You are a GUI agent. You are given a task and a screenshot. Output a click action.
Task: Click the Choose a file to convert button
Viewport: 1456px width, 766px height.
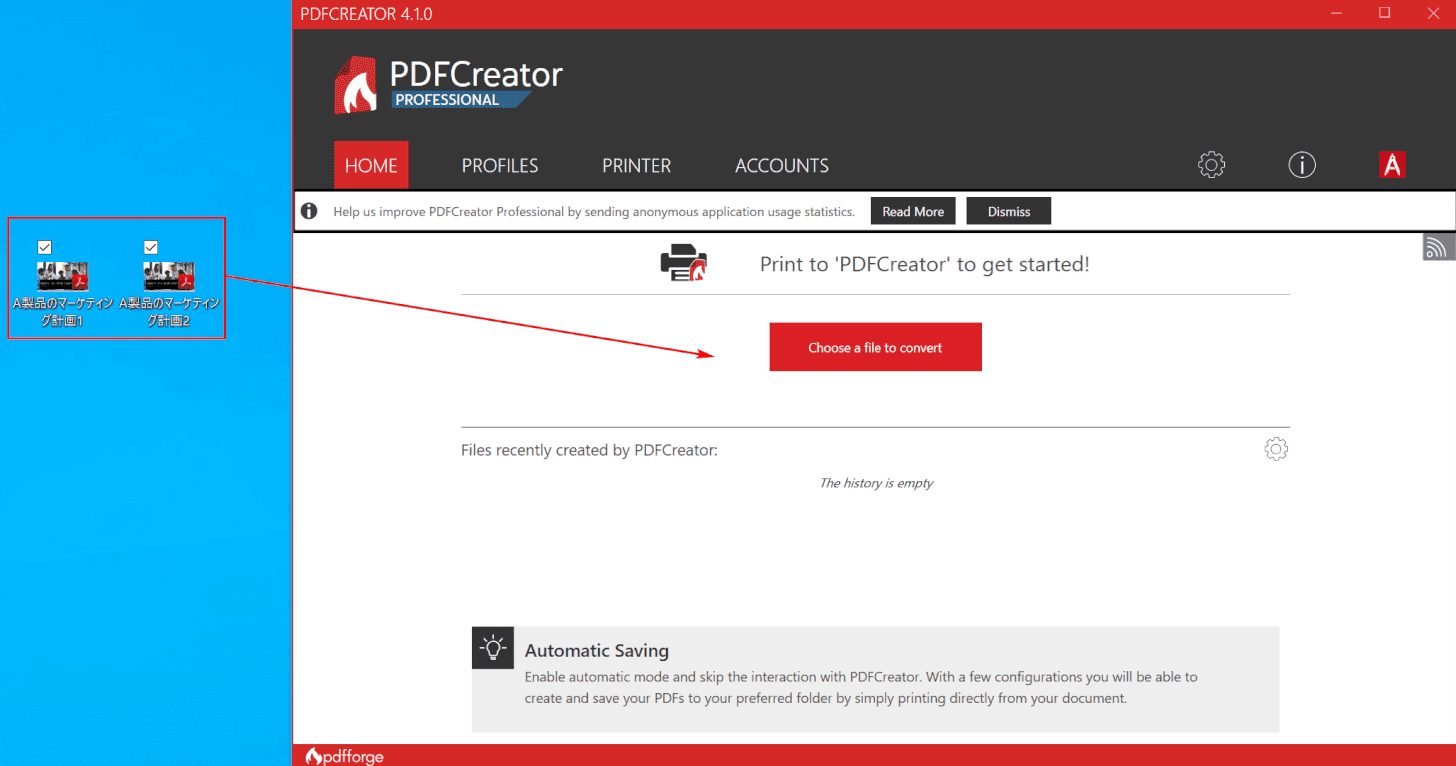tap(875, 347)
